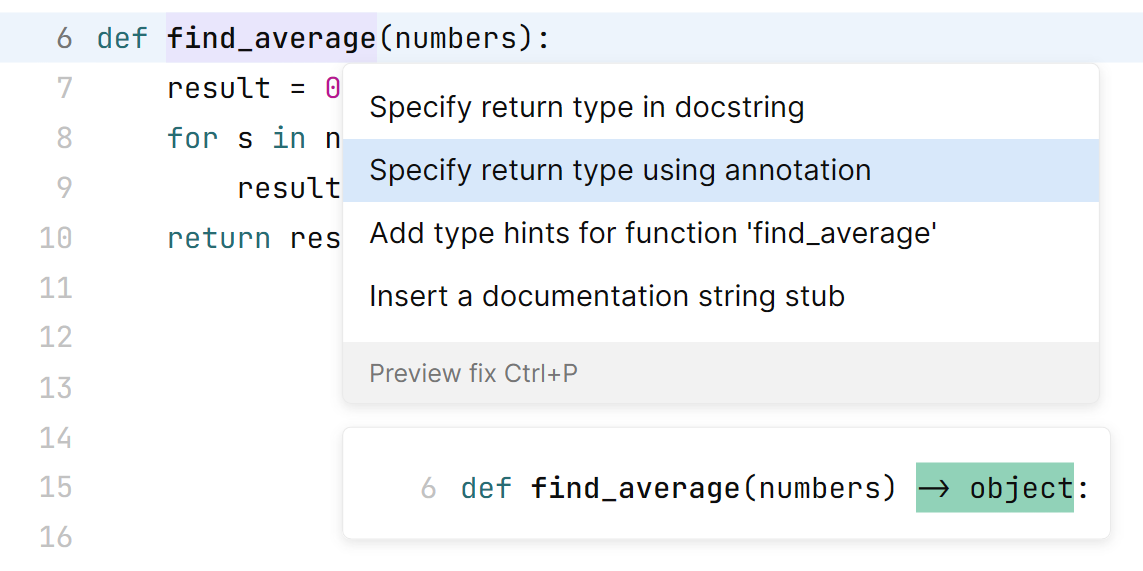The image size is (1143, 571).
Task: Click the 'Preview fix Ctrl+P' footer
Action: pyautogui.click(x=473, y=374)
